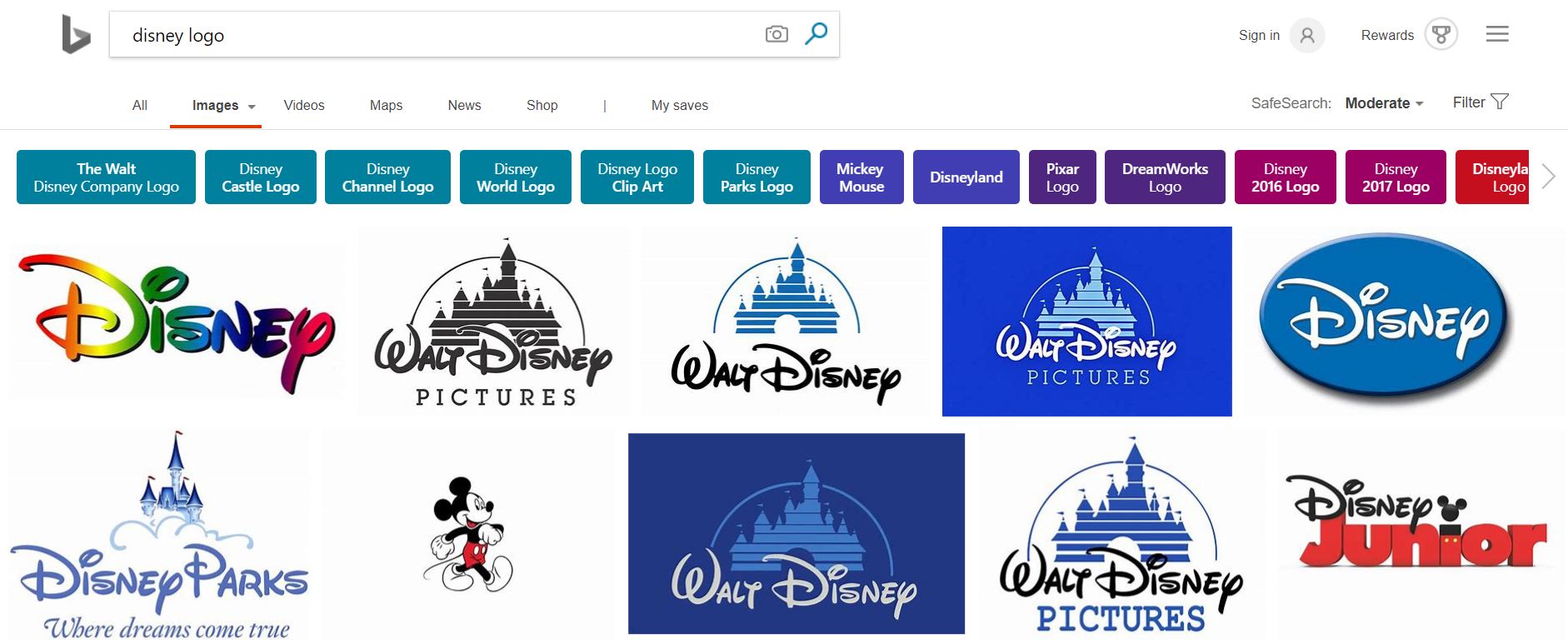Select the red Disneyland Logo suggestion chip
The height and width of the screenshot is (644, 1568).
click(1492, 177)
